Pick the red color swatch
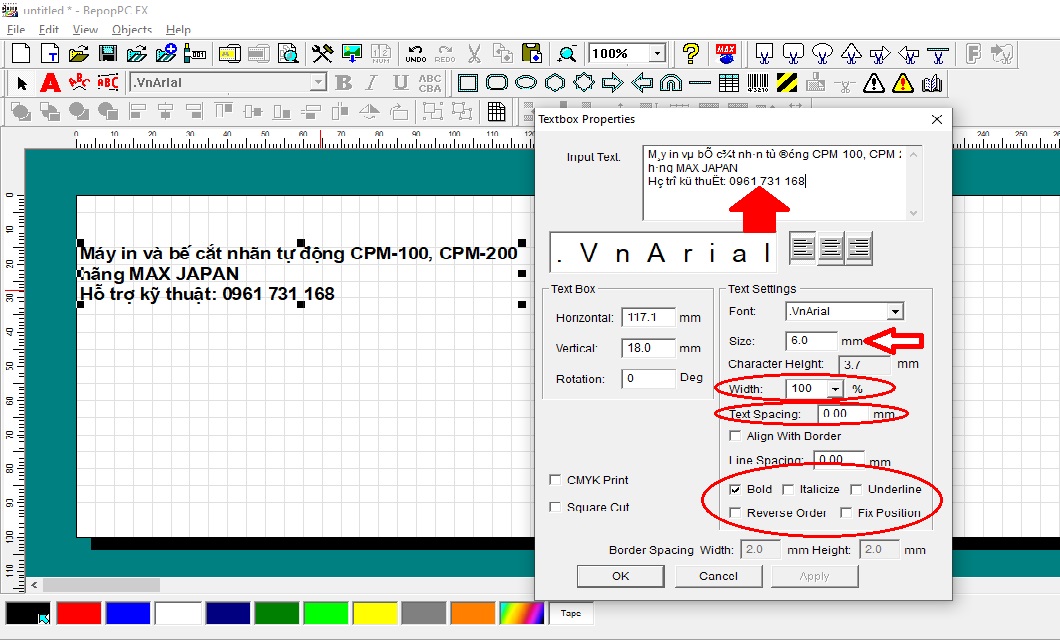Viewport: 1060px width, 640px height. 79,613
